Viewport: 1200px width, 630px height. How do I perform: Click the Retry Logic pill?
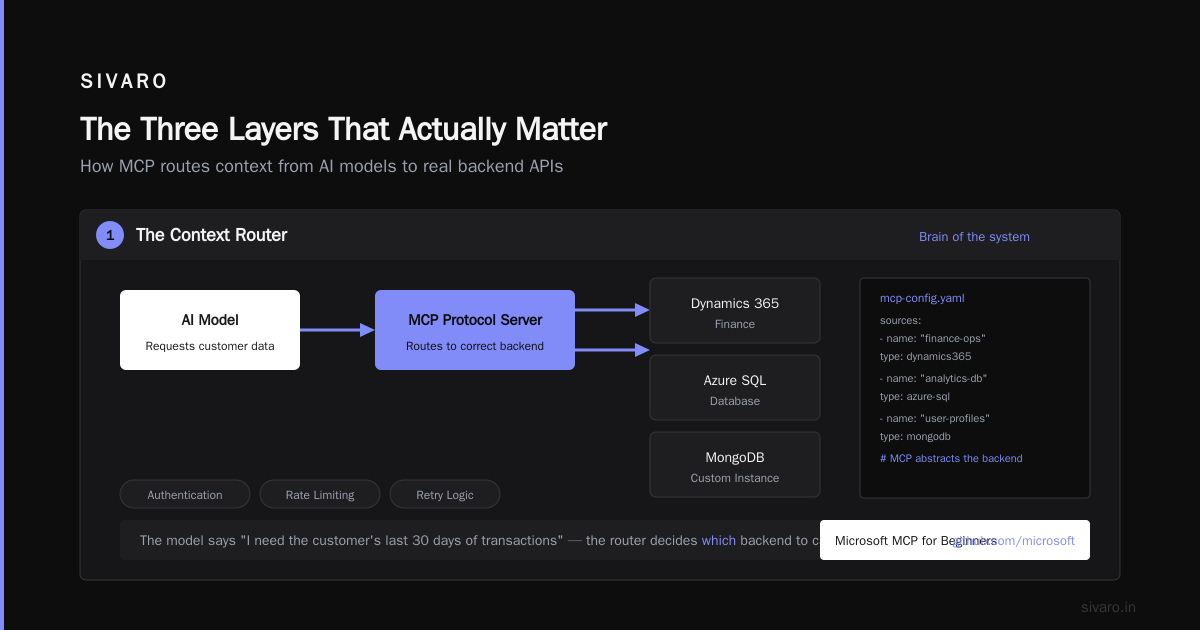click(445, 495)
